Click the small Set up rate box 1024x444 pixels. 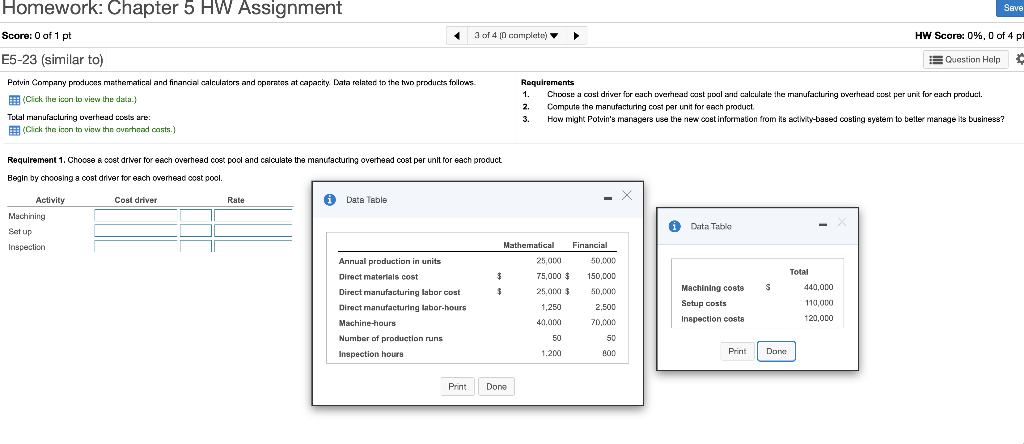pyautogui.click(x=196, y=230)
